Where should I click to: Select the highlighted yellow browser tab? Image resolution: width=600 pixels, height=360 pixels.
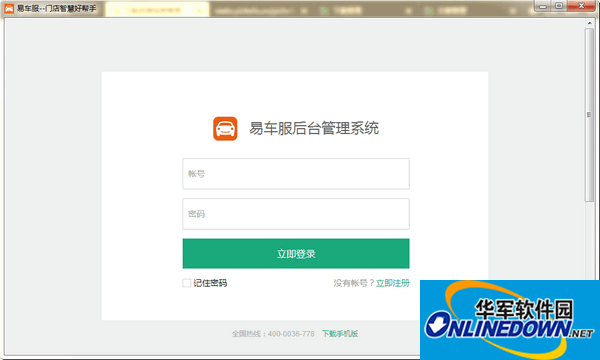pos(157,10)
